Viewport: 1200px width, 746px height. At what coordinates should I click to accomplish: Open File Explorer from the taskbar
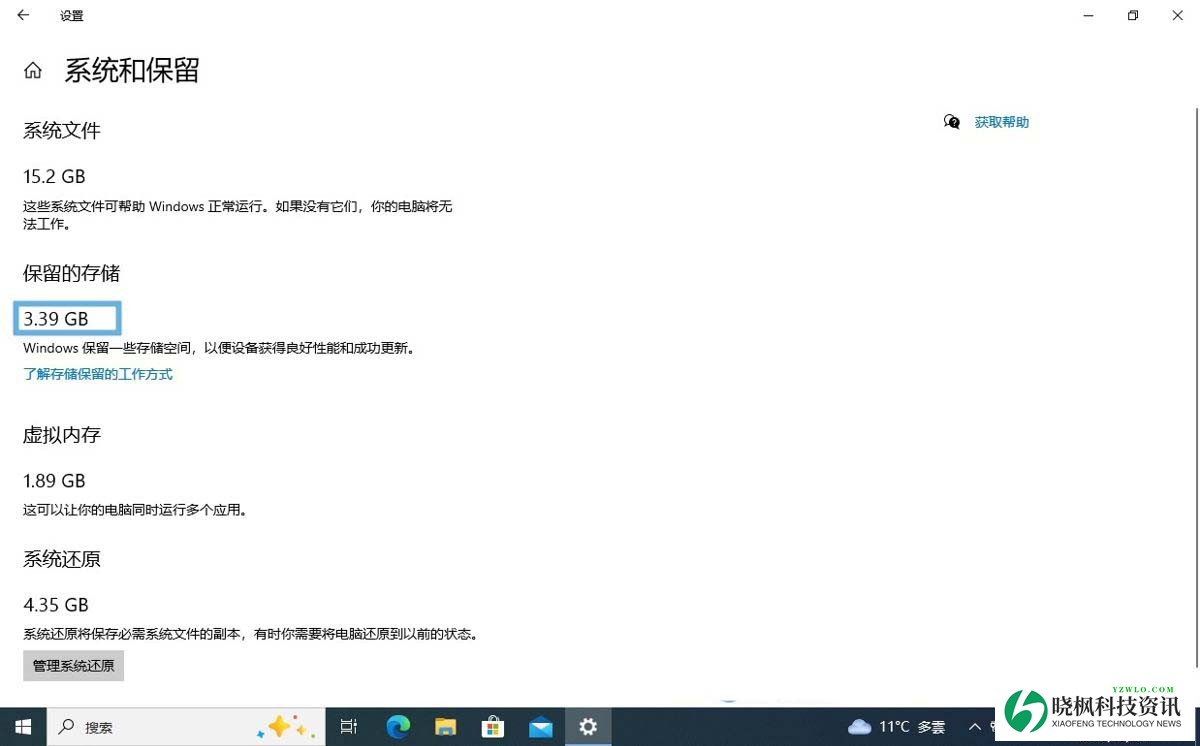pyautogui.click(x=445, y=727)
